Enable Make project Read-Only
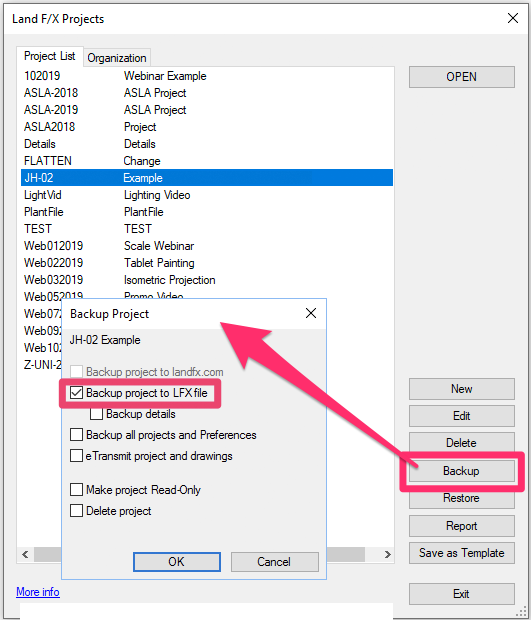This screenshot has height=620, width=531. point(76,490)
